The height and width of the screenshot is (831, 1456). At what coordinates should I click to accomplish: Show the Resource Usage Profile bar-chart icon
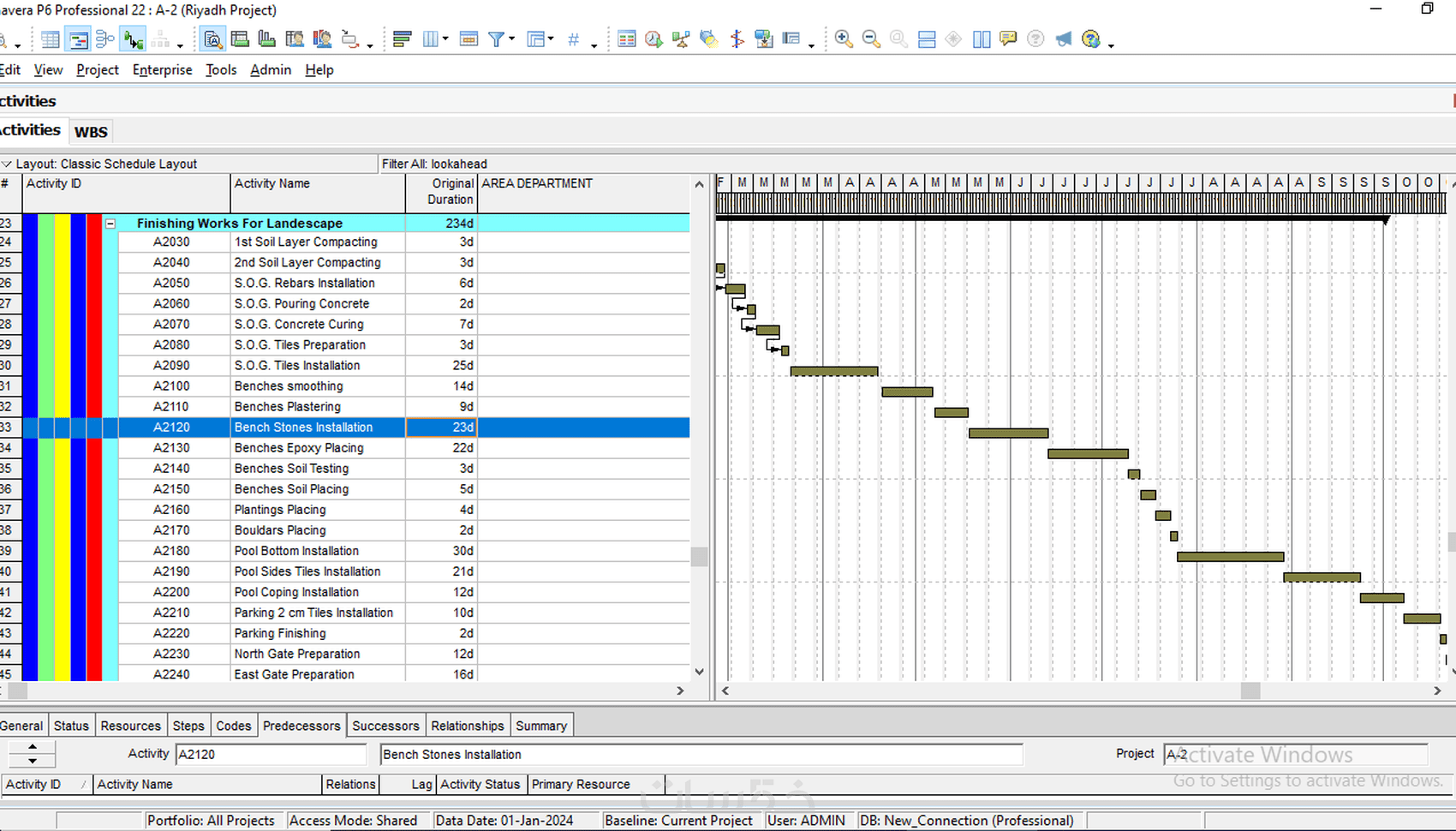pos(267,39)
